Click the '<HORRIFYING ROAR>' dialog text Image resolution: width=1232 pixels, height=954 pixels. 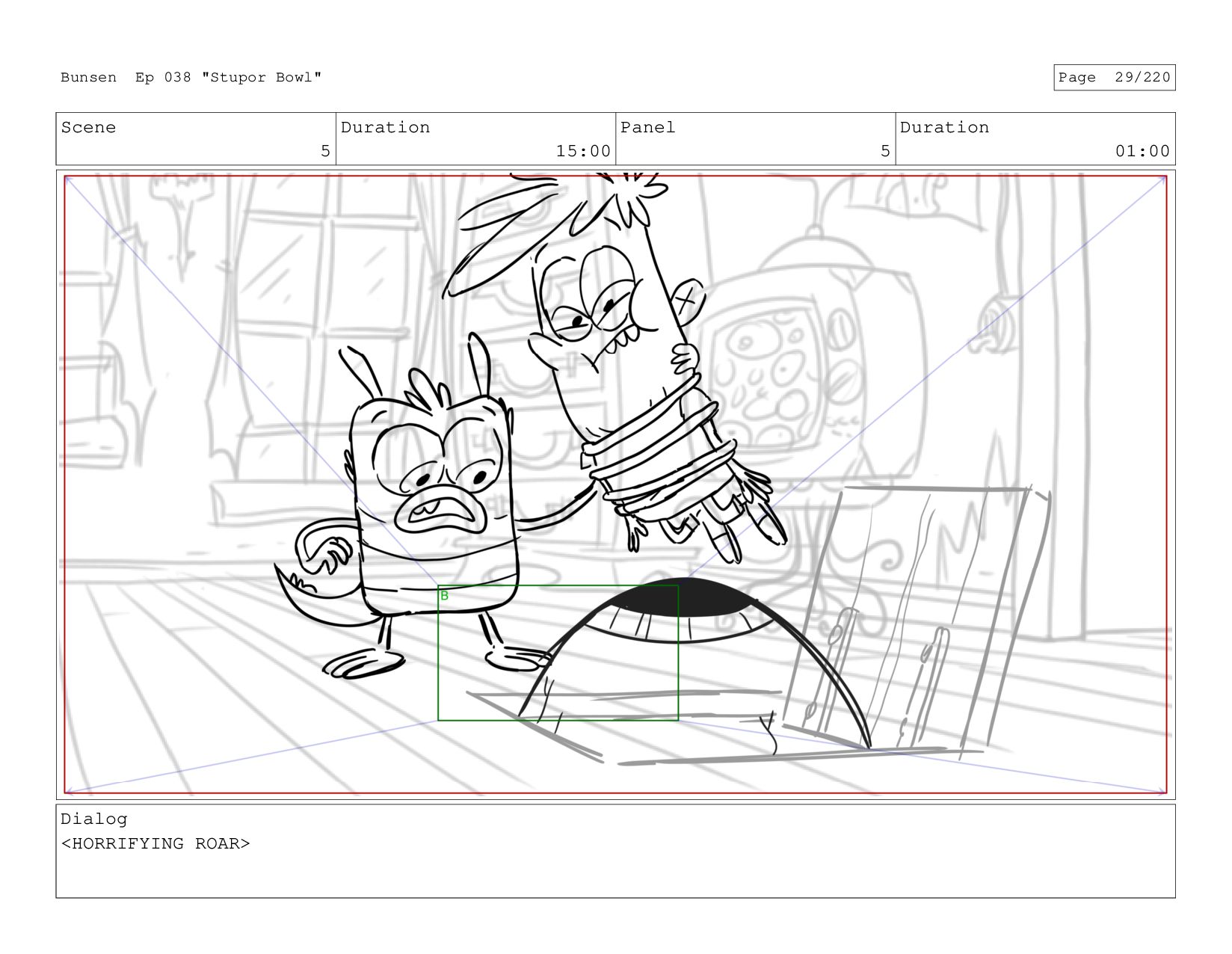pyautogui.click(x=155, y=844)
